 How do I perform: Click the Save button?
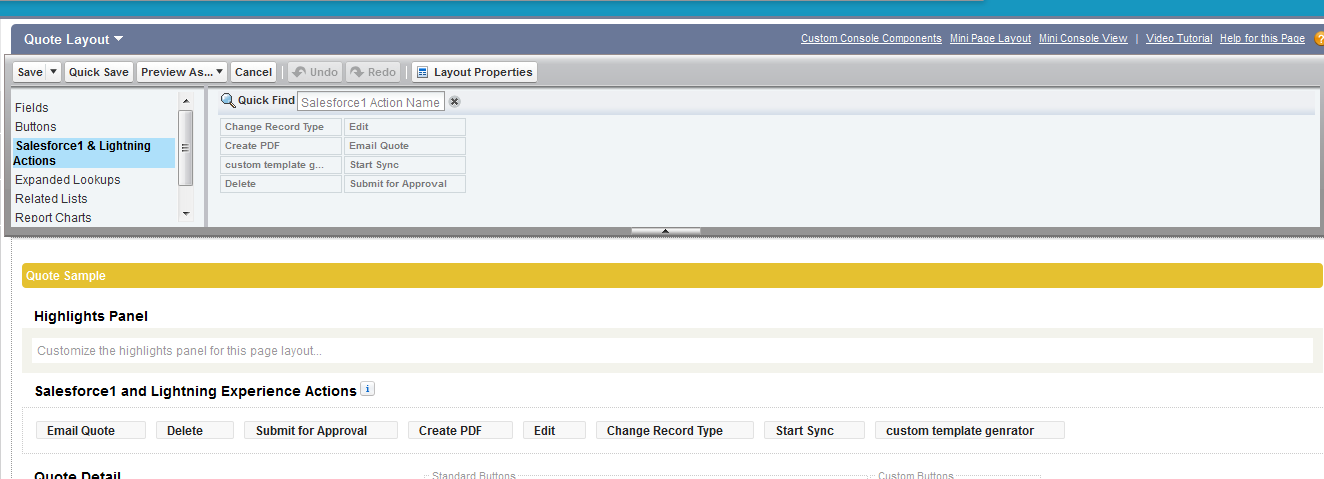coord(30,72)
